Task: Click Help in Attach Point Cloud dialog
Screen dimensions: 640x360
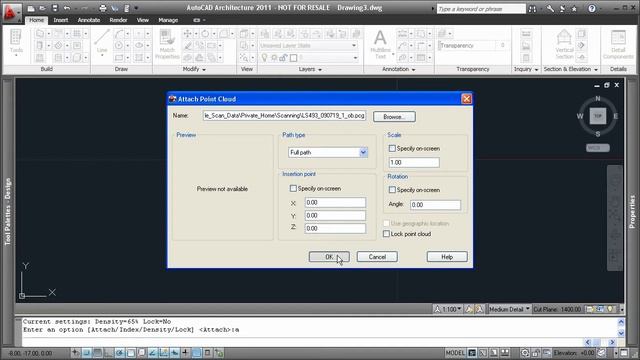Action: [x=447, y=257]
